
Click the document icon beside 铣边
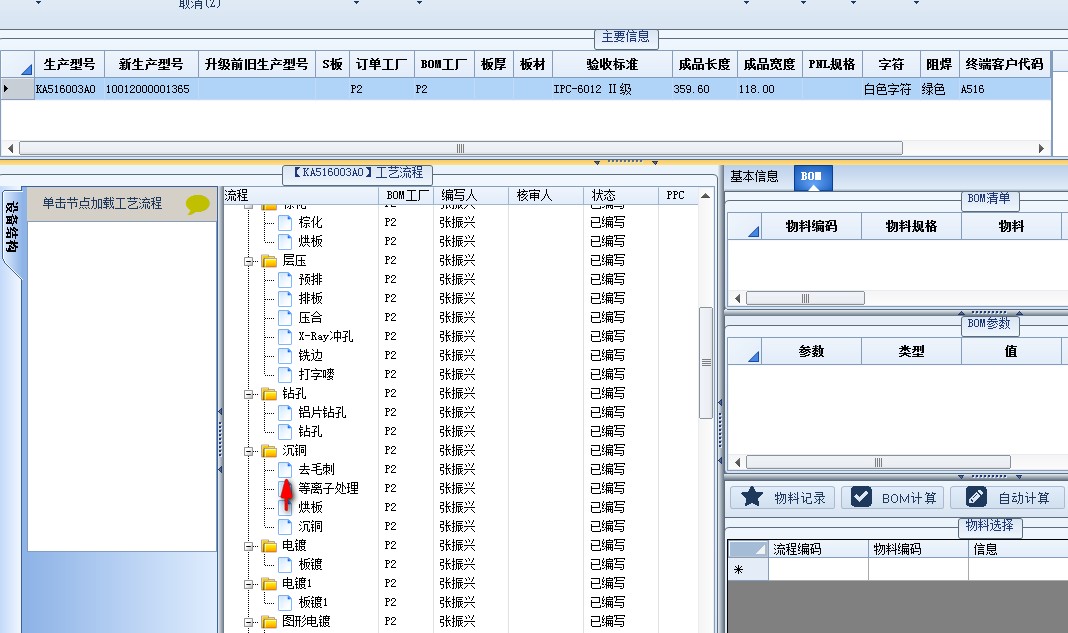tap(285, 356)
